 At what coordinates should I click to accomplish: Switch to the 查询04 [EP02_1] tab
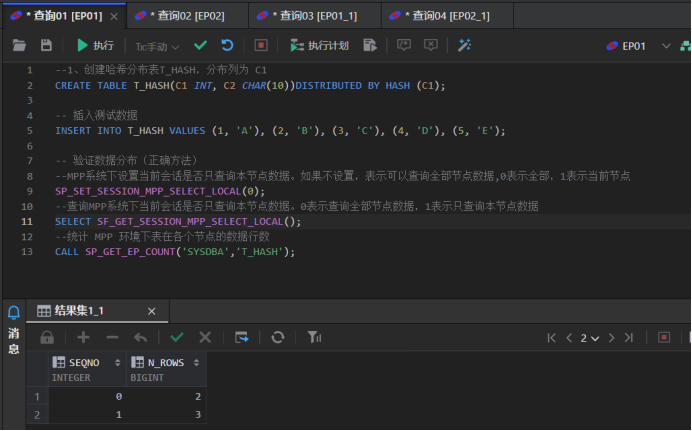447,16
